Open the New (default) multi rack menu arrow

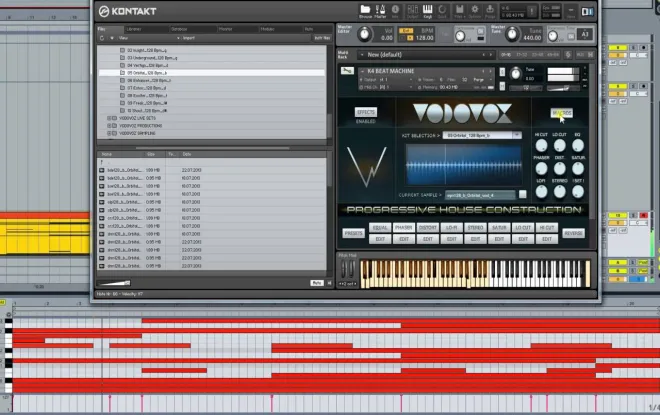(362, 55)
